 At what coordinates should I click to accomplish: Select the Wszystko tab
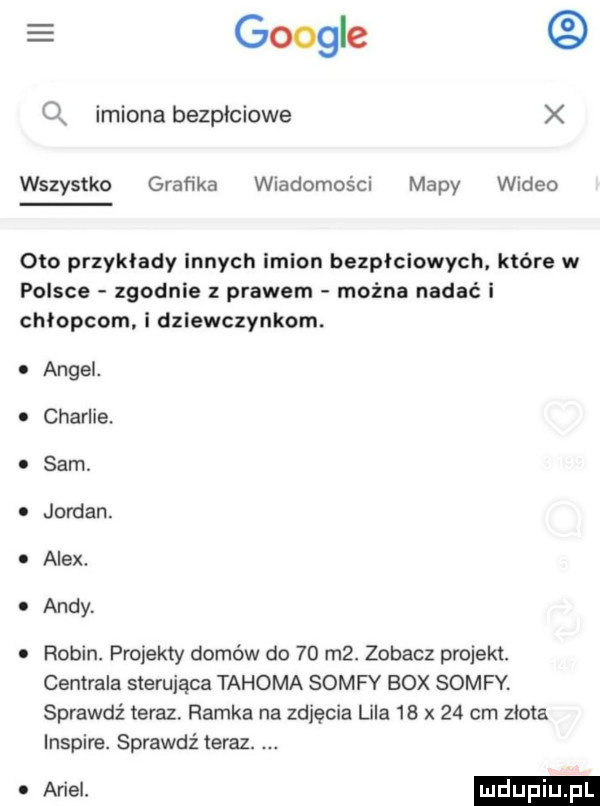[x=66, y=184]
